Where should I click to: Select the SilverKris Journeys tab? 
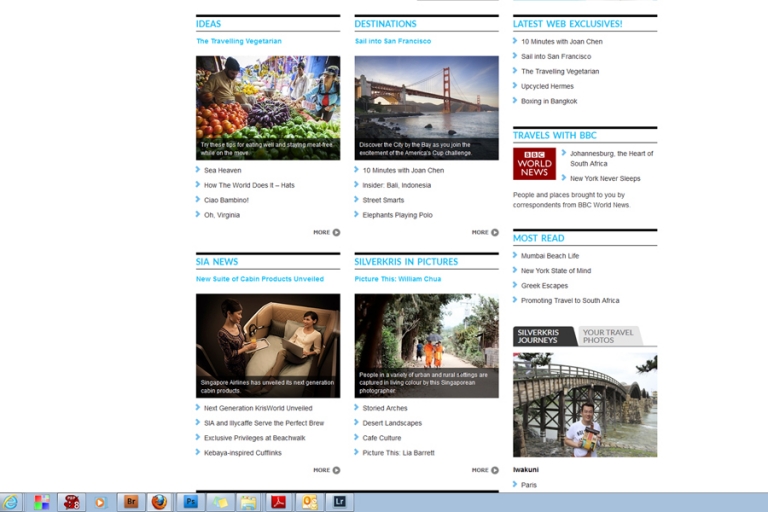tap(544, 336)
